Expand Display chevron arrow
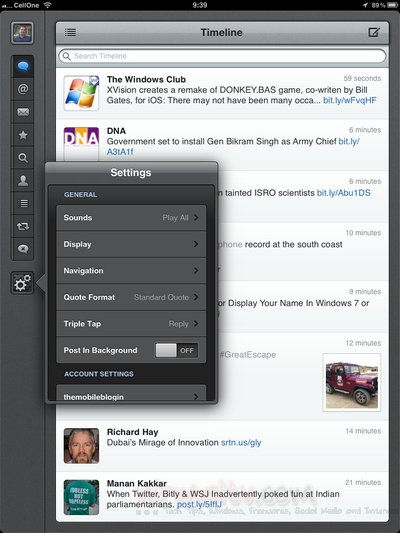Viewport: 400px width, 533px height. pos(196,244)
